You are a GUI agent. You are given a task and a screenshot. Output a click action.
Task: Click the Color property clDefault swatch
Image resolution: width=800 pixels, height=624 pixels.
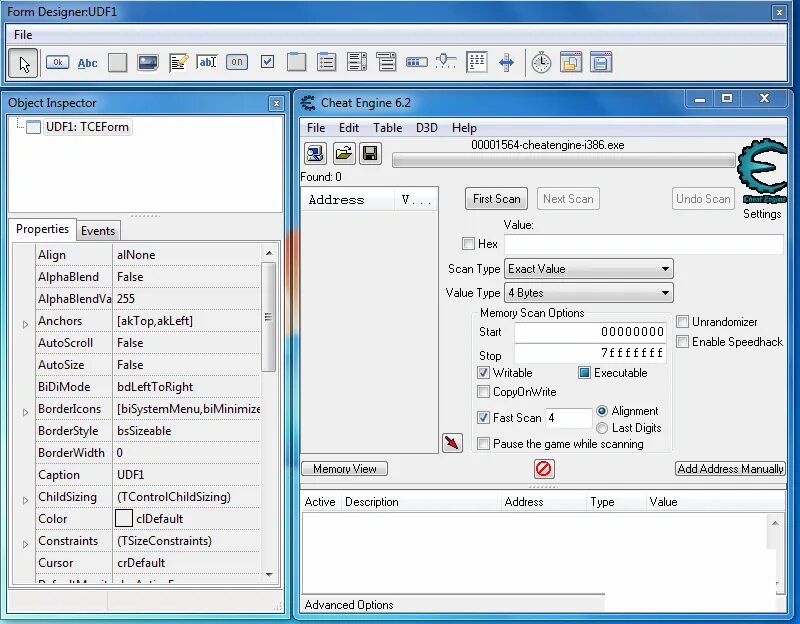124,519
